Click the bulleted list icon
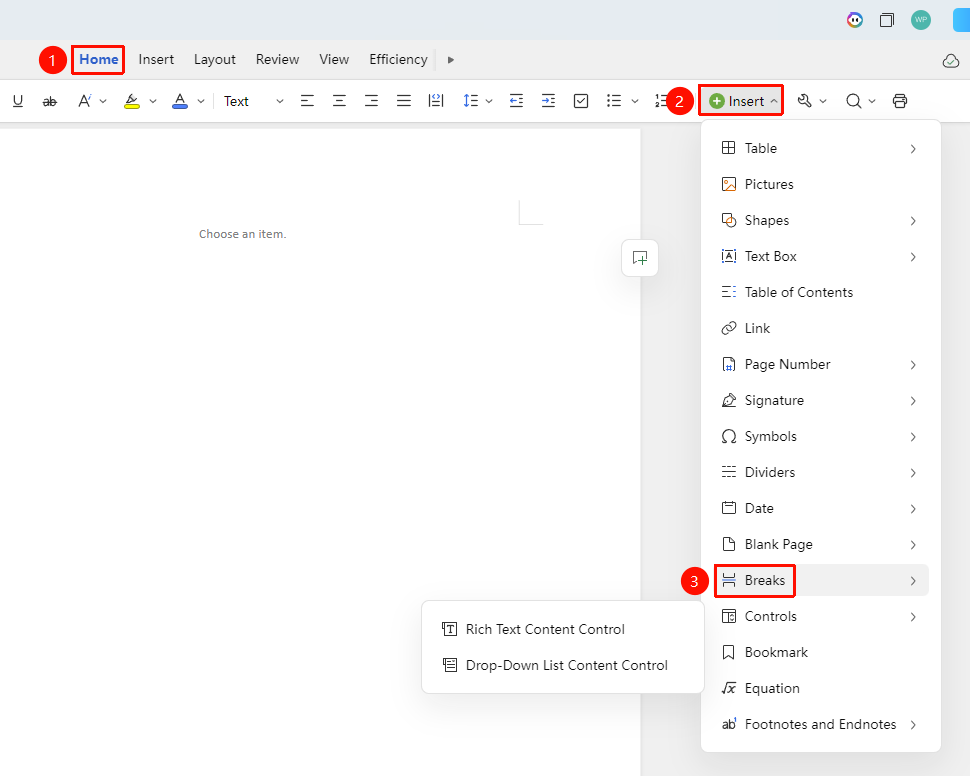 click(614, 101)
